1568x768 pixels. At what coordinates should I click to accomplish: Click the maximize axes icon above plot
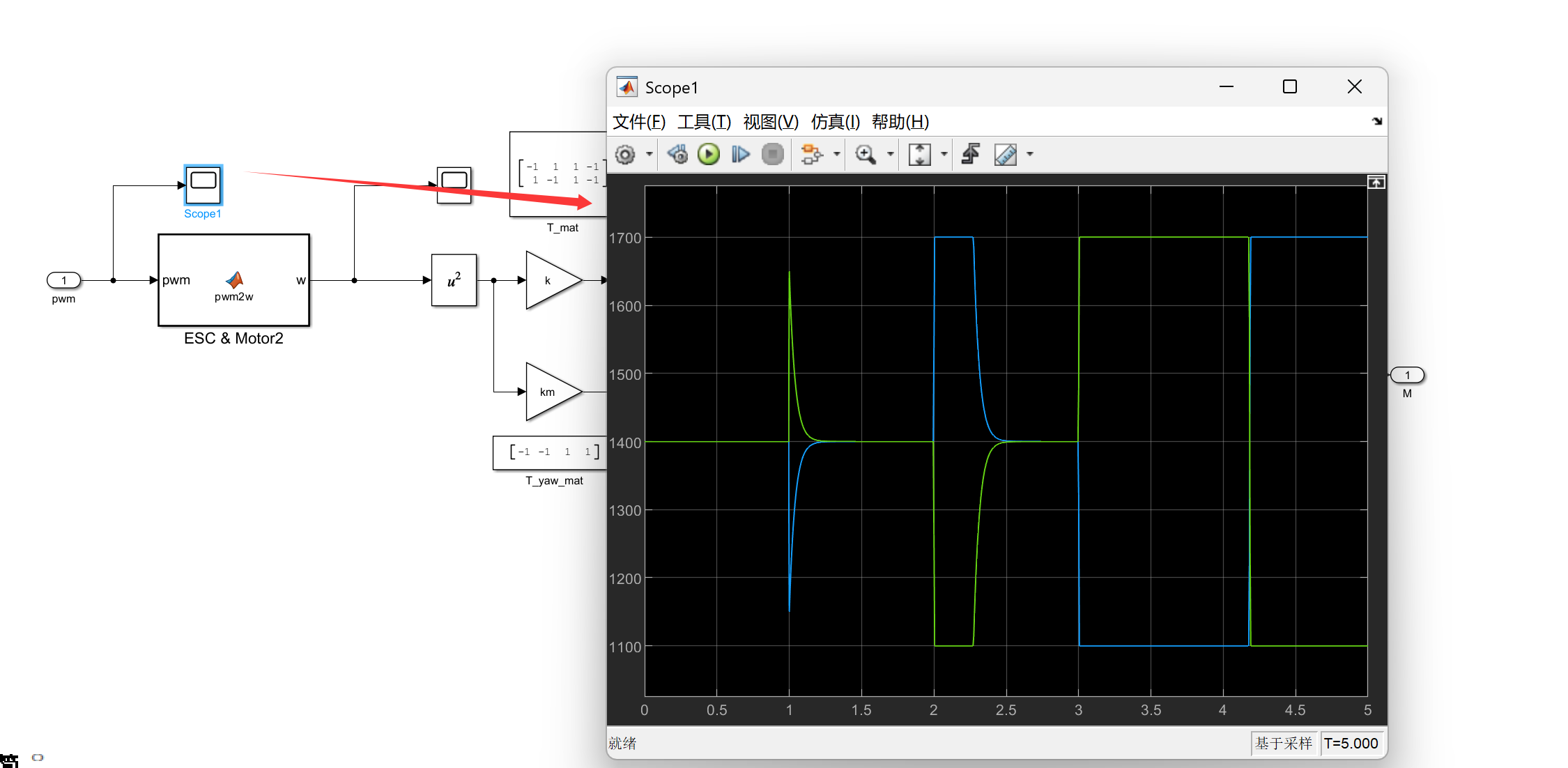pyautogui.click(x=1376, y=183)
